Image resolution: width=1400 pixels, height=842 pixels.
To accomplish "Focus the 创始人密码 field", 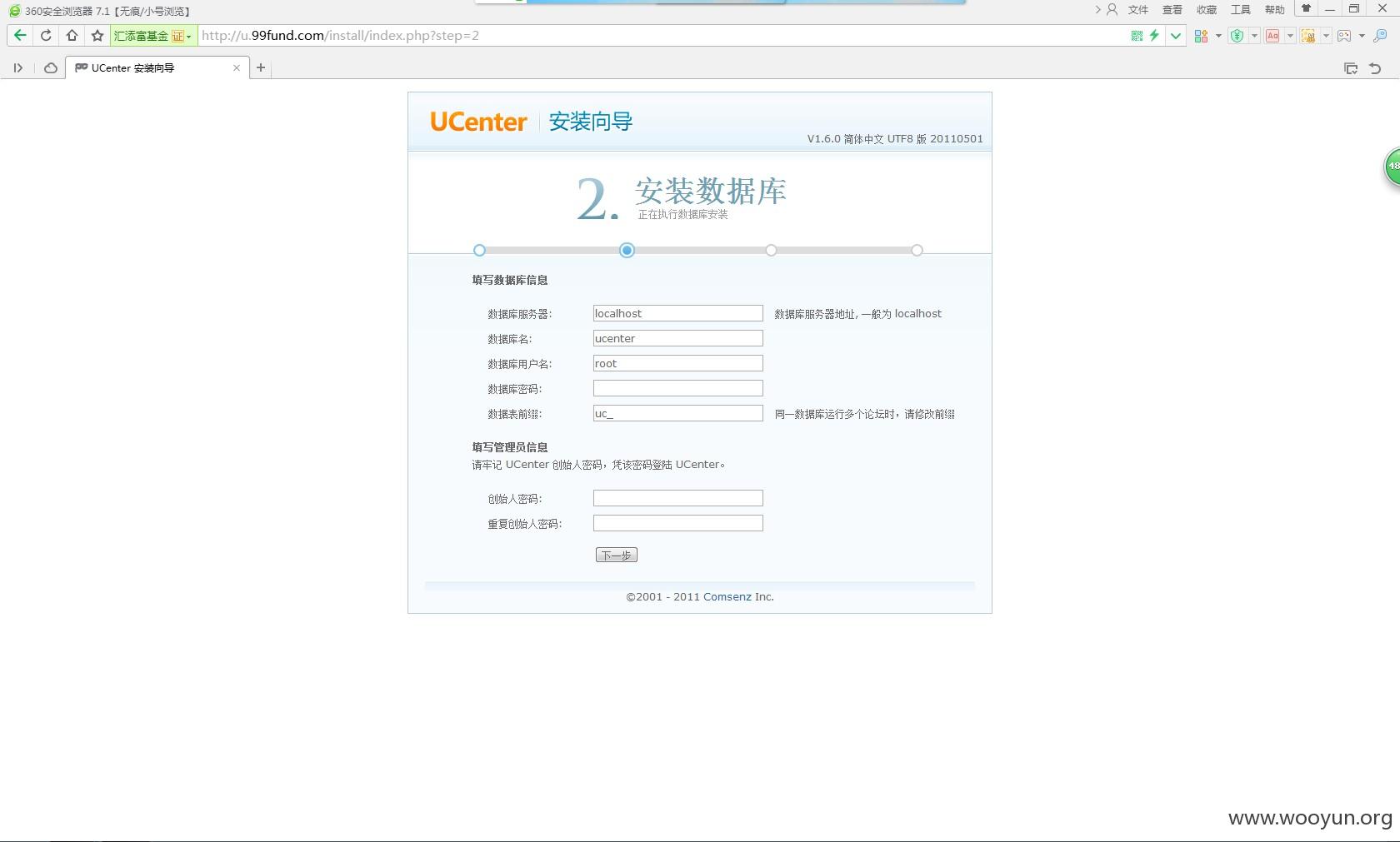I will (x=678, y=498).
